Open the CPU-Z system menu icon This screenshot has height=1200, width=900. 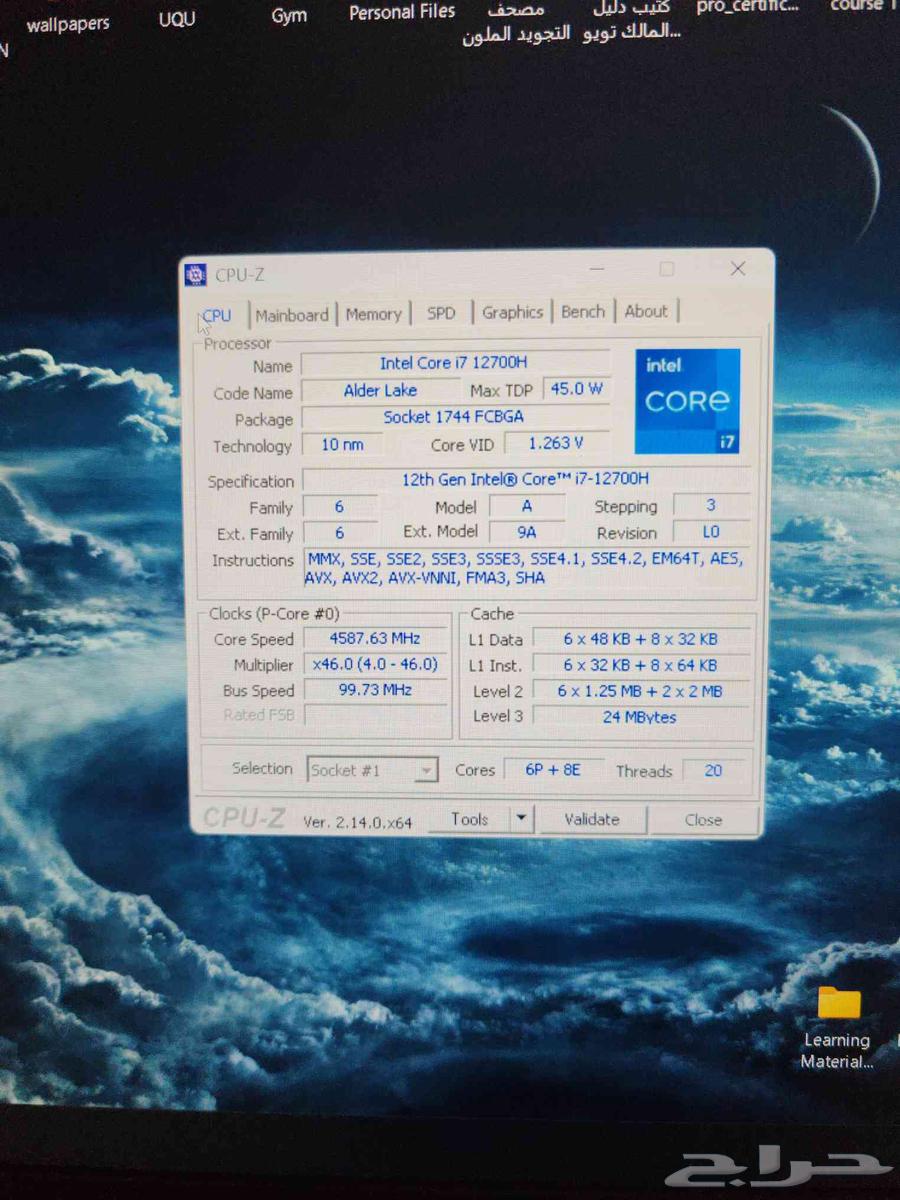click(196, 273)
